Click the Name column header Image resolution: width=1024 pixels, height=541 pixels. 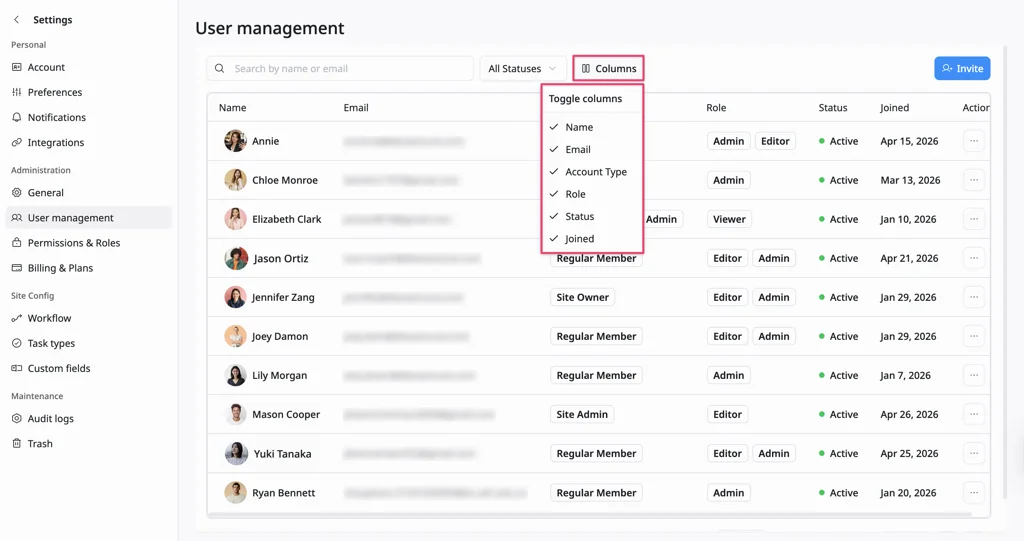[232, 108]
